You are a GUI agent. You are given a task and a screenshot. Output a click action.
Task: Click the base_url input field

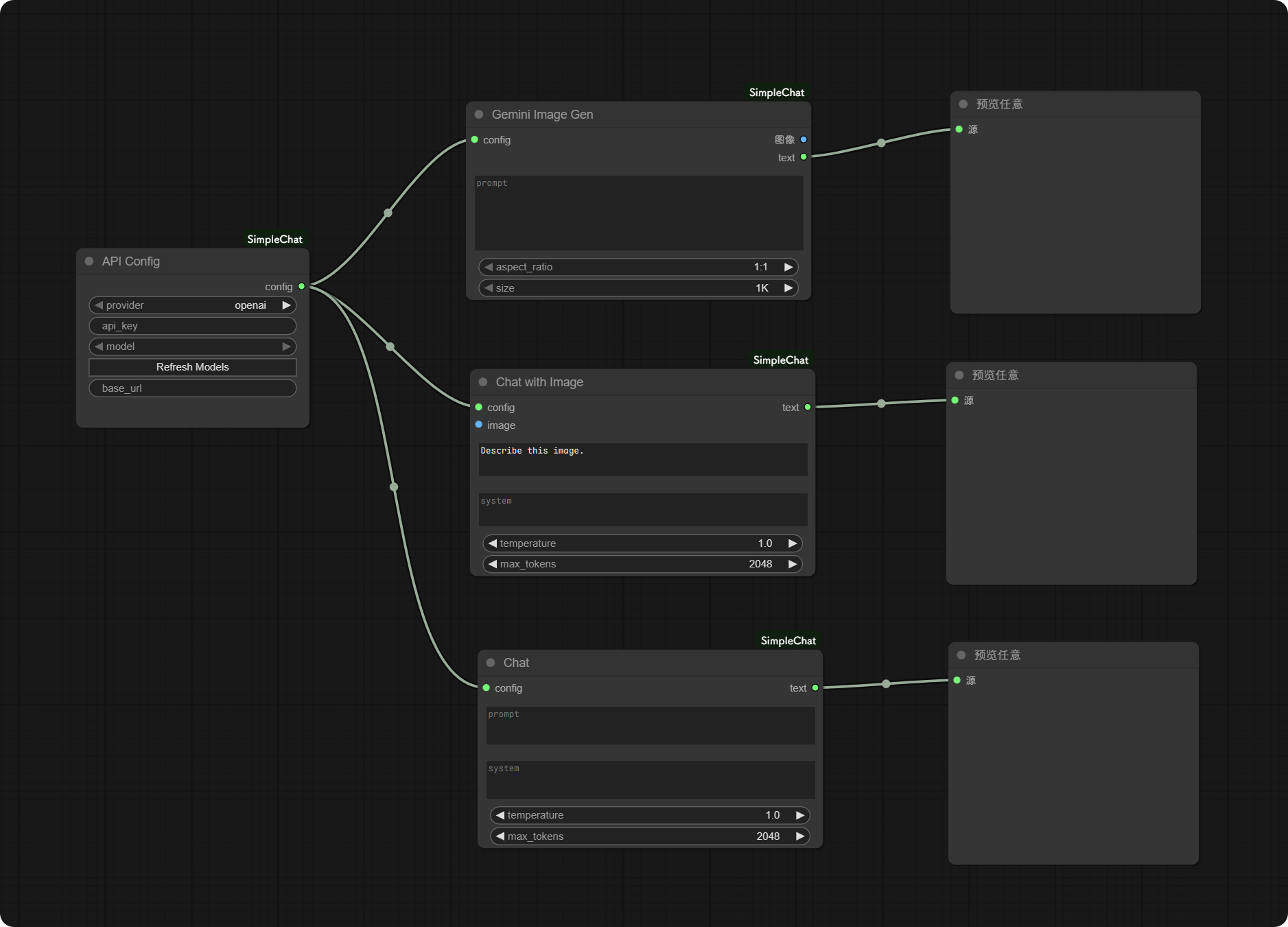pyautogui.click(x=193, y=388)
